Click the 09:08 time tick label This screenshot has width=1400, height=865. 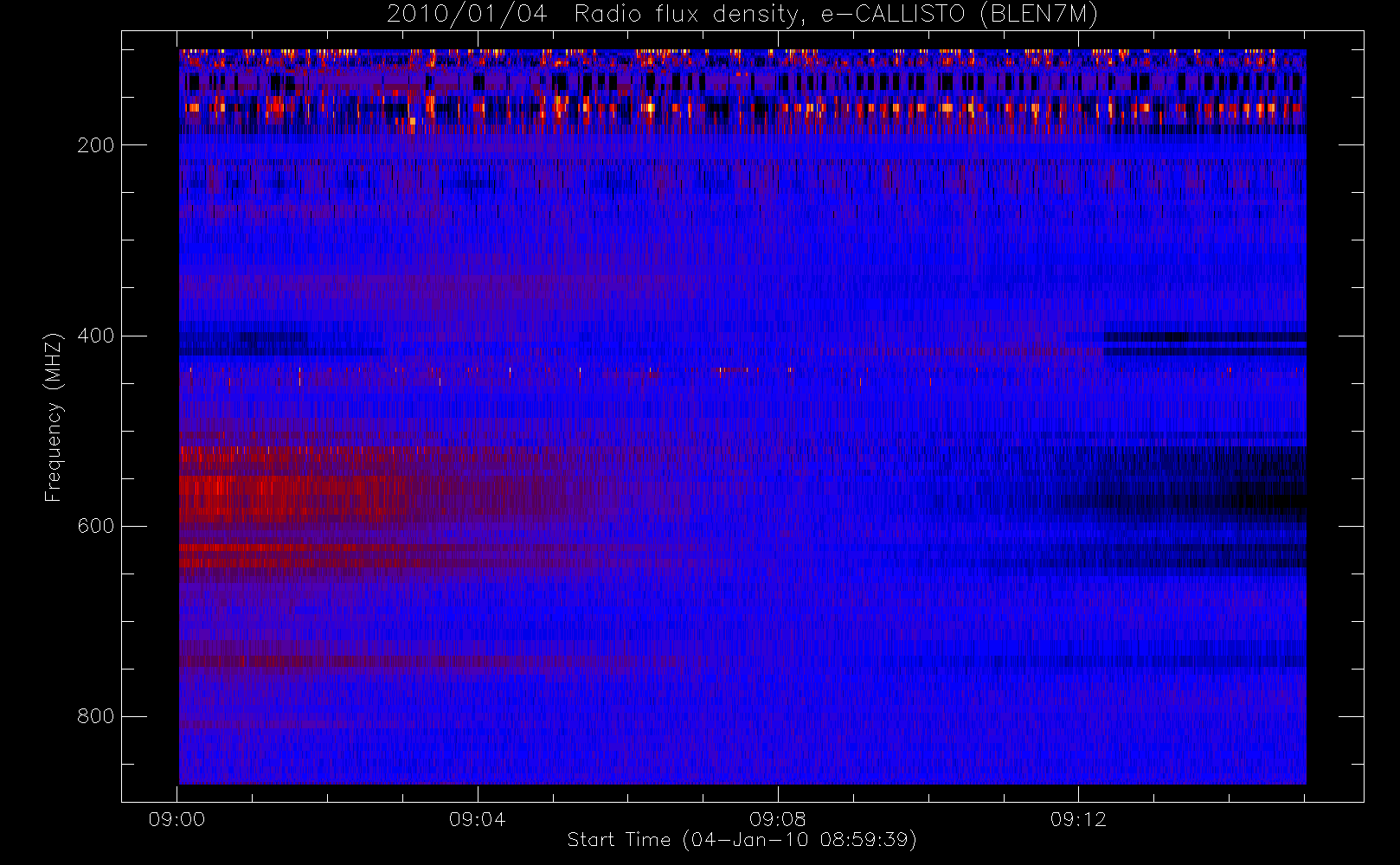pyautogui.click(x=778, y=819)
